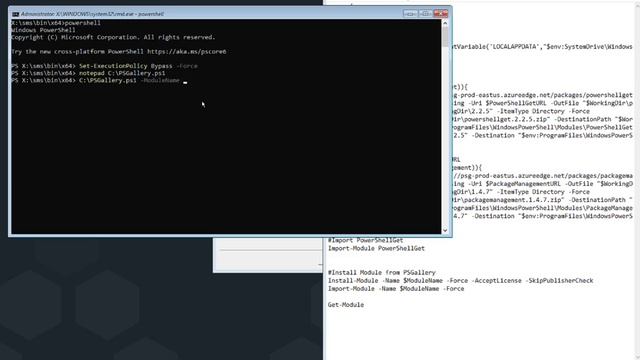This screenshot has height=360, width=640.
Task: Click 'Import-Module PowerShellGet' line in Notepad
Action: coord(376,248)
